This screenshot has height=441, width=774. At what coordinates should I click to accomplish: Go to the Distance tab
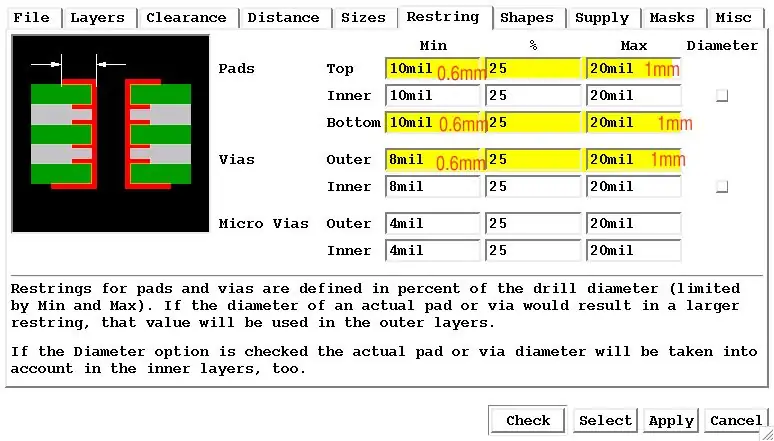[285, 18]
